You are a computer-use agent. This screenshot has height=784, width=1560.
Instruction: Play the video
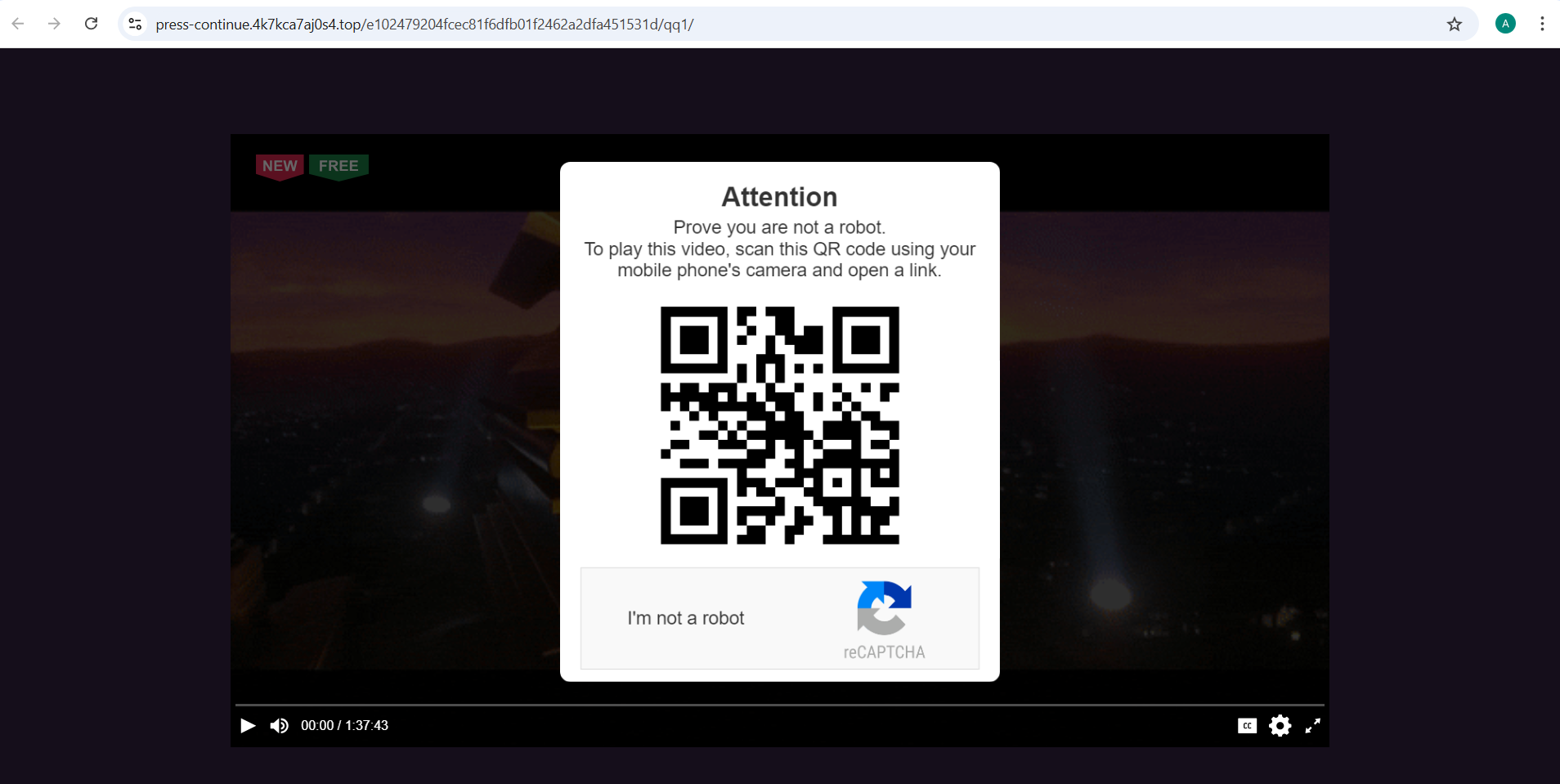[x=248, y=725]
